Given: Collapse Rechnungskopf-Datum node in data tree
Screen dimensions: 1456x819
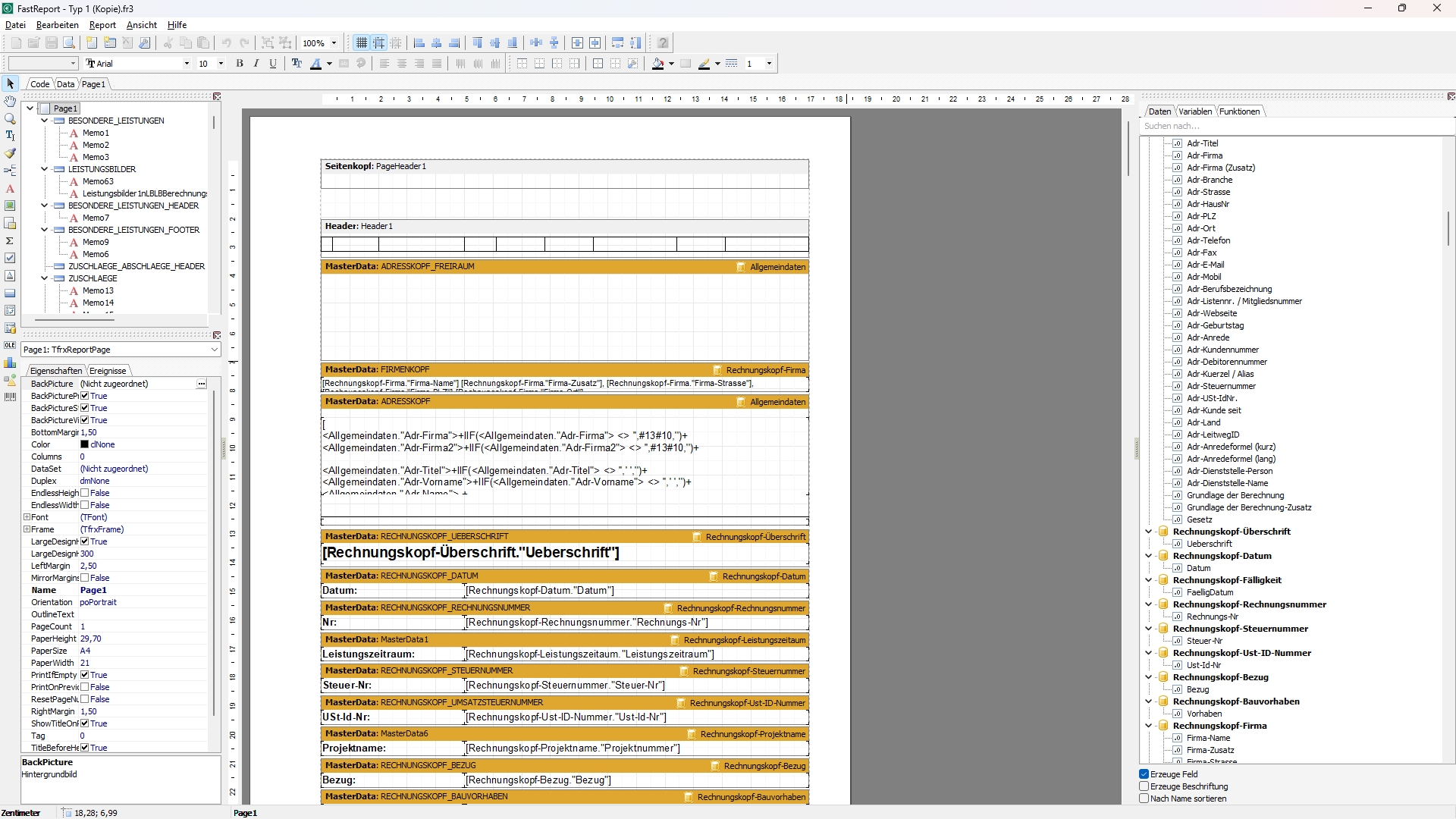Looking at the screenshot, I should [1148, 556].
